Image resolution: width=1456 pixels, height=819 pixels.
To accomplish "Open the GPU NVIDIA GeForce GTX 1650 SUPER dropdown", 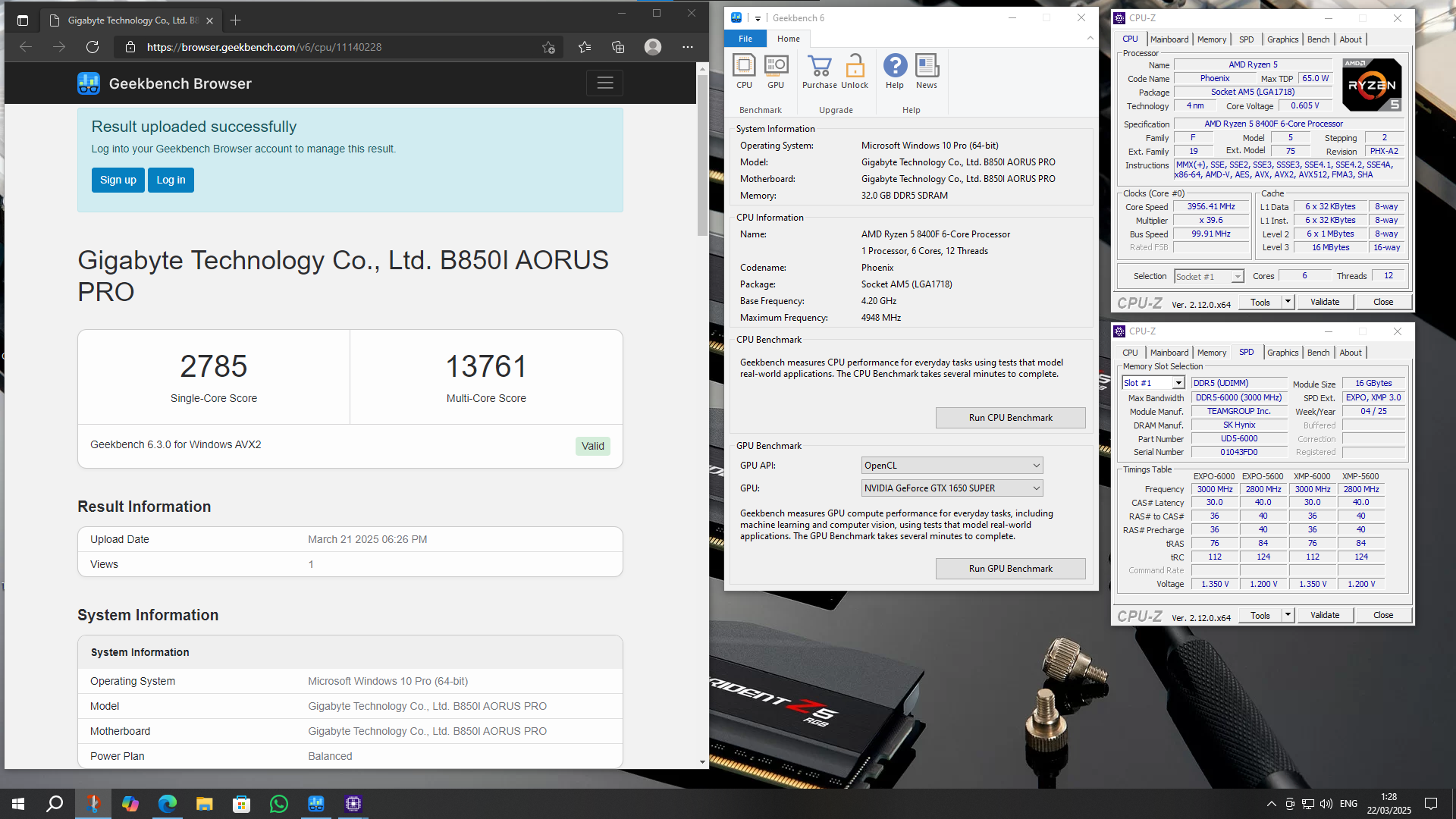I will 952,488.
